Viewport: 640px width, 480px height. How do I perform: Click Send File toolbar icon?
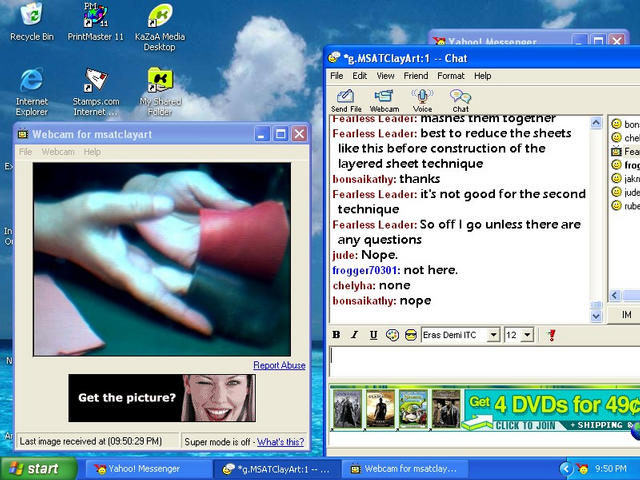[346, 100]
